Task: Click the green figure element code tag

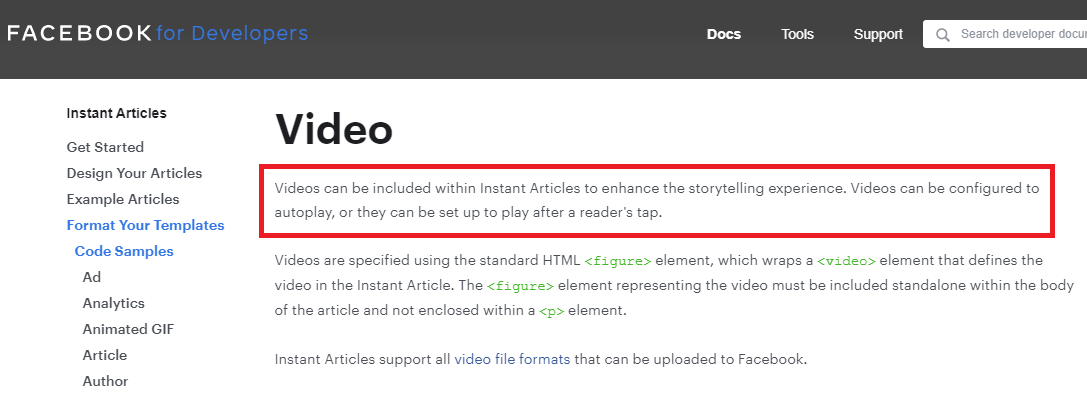Action: pos(618,261)
